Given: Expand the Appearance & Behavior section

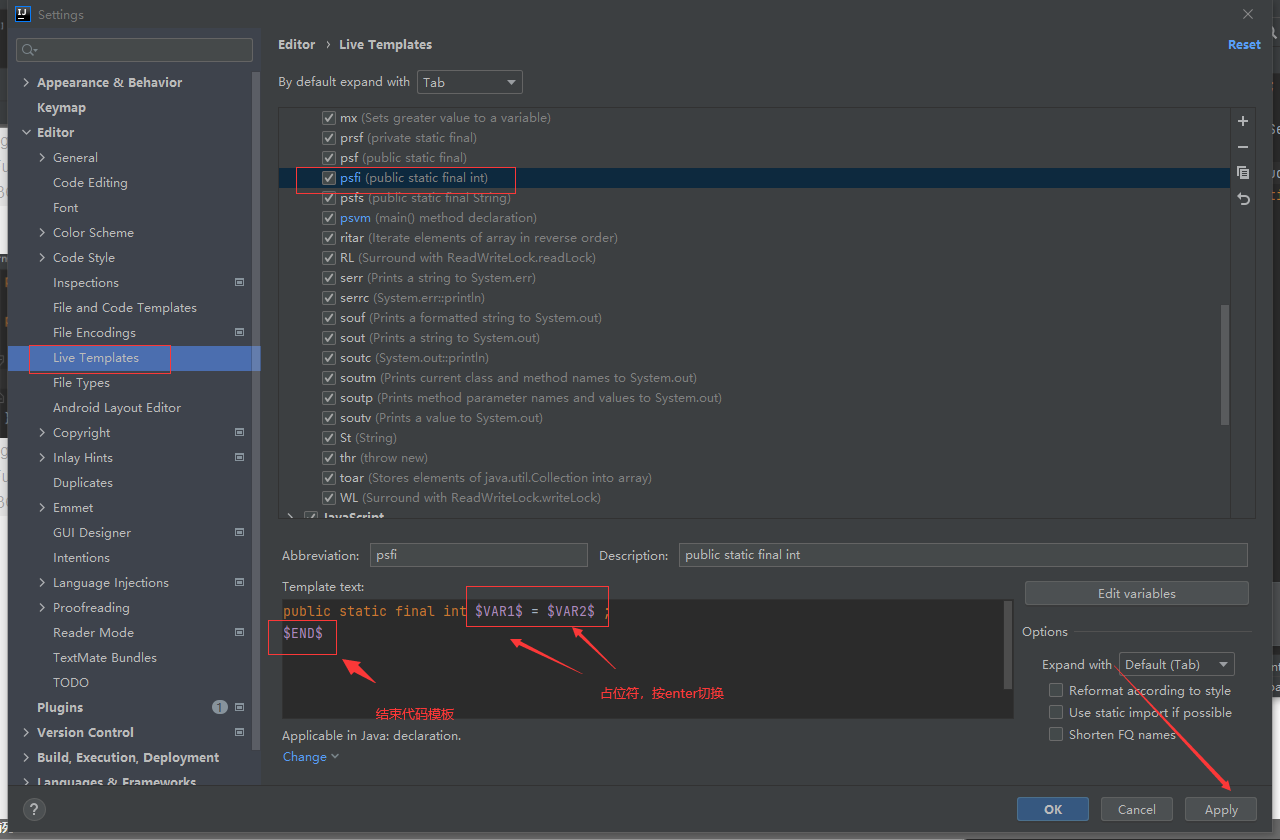Looking at the screenshot, I should 26,82.
